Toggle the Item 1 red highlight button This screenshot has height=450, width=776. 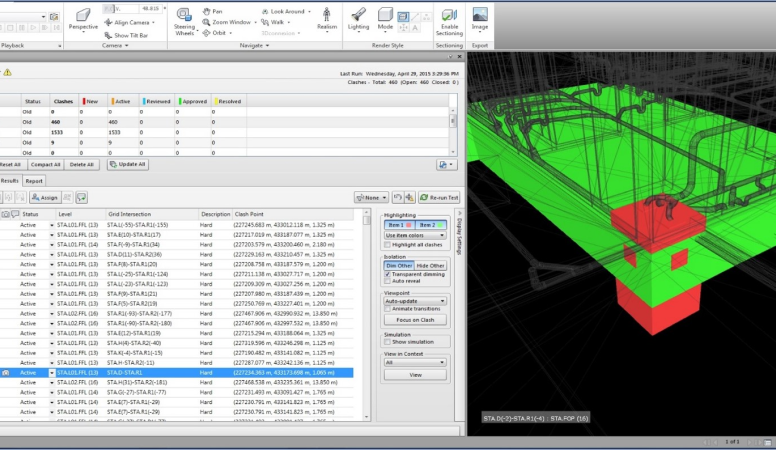399,225
